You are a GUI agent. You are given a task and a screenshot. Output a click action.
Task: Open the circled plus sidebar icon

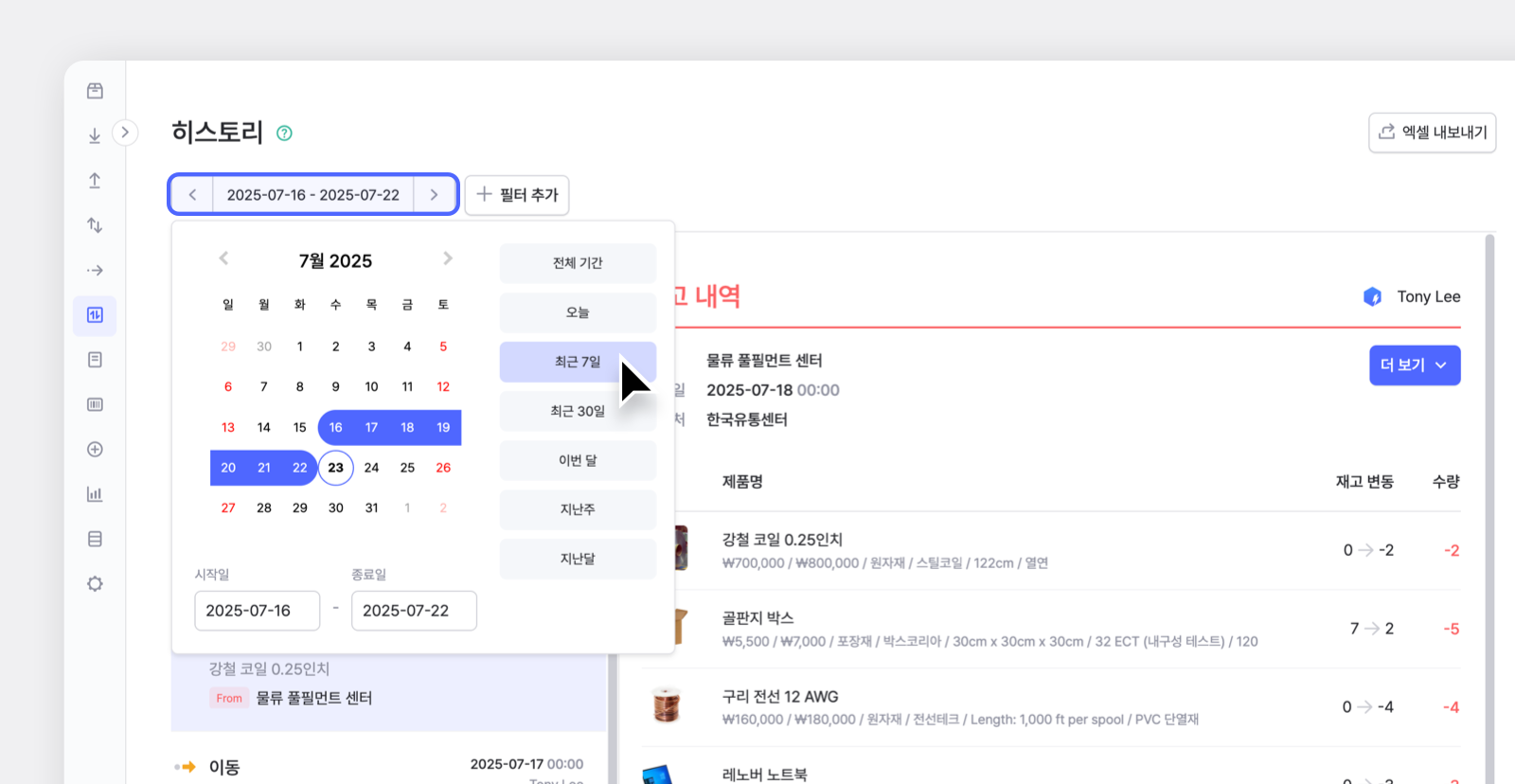click(95, 450)
